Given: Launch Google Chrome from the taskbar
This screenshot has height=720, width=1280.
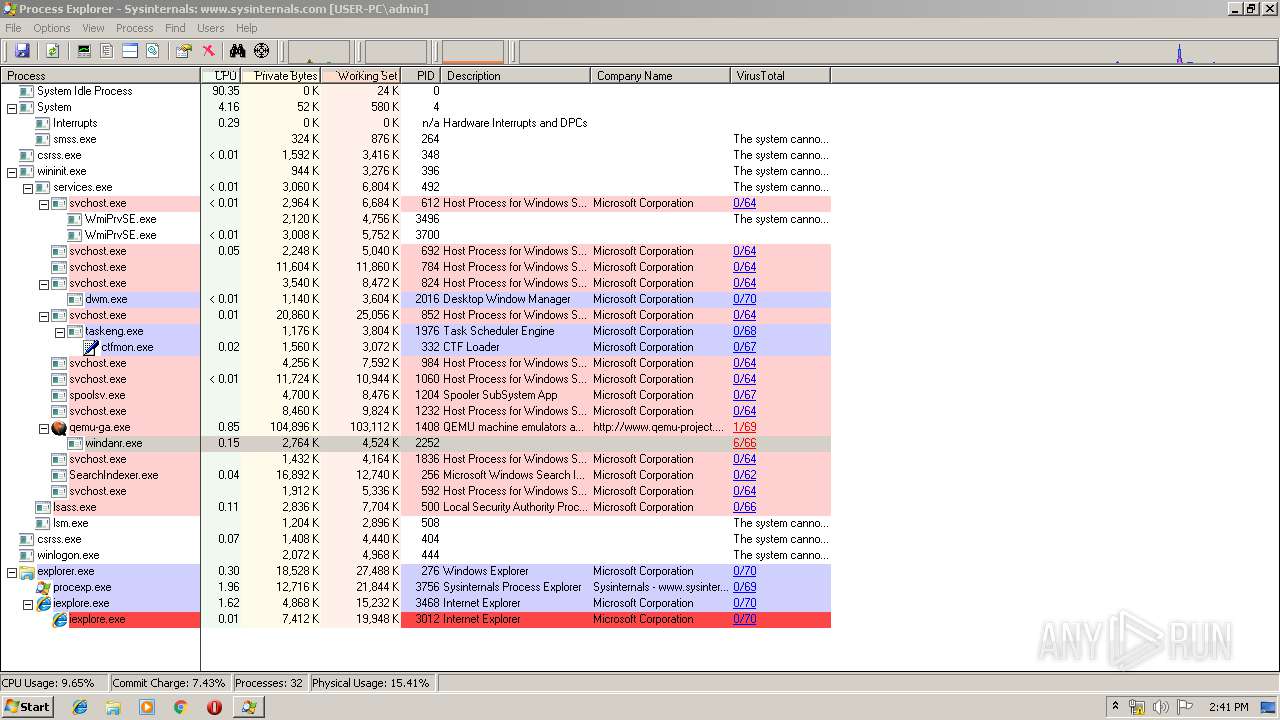Looking at the screenshot, I should coord(180,707).
